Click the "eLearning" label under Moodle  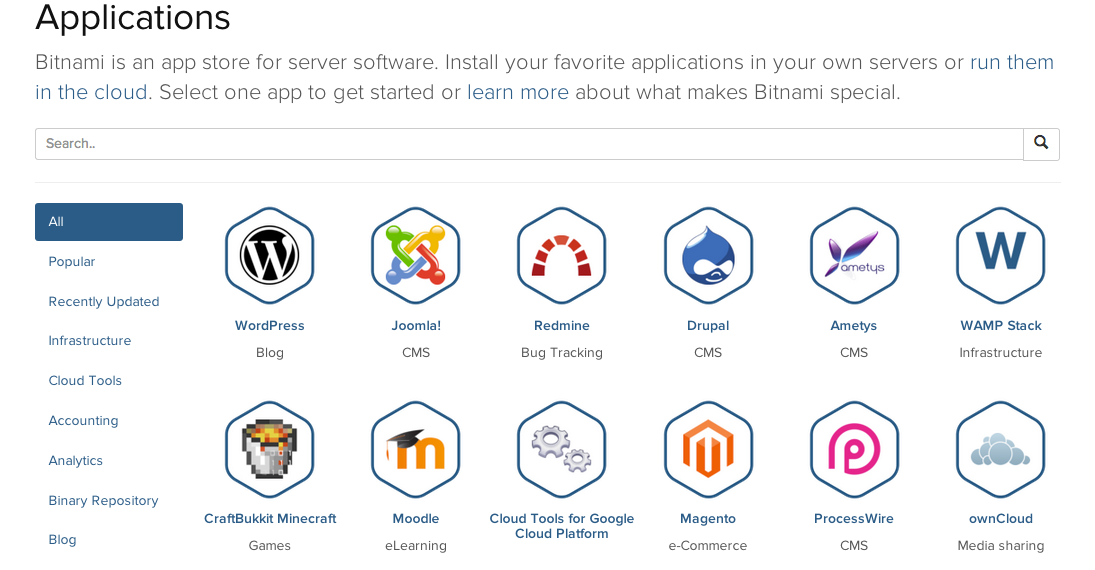[x=416, y=546]
